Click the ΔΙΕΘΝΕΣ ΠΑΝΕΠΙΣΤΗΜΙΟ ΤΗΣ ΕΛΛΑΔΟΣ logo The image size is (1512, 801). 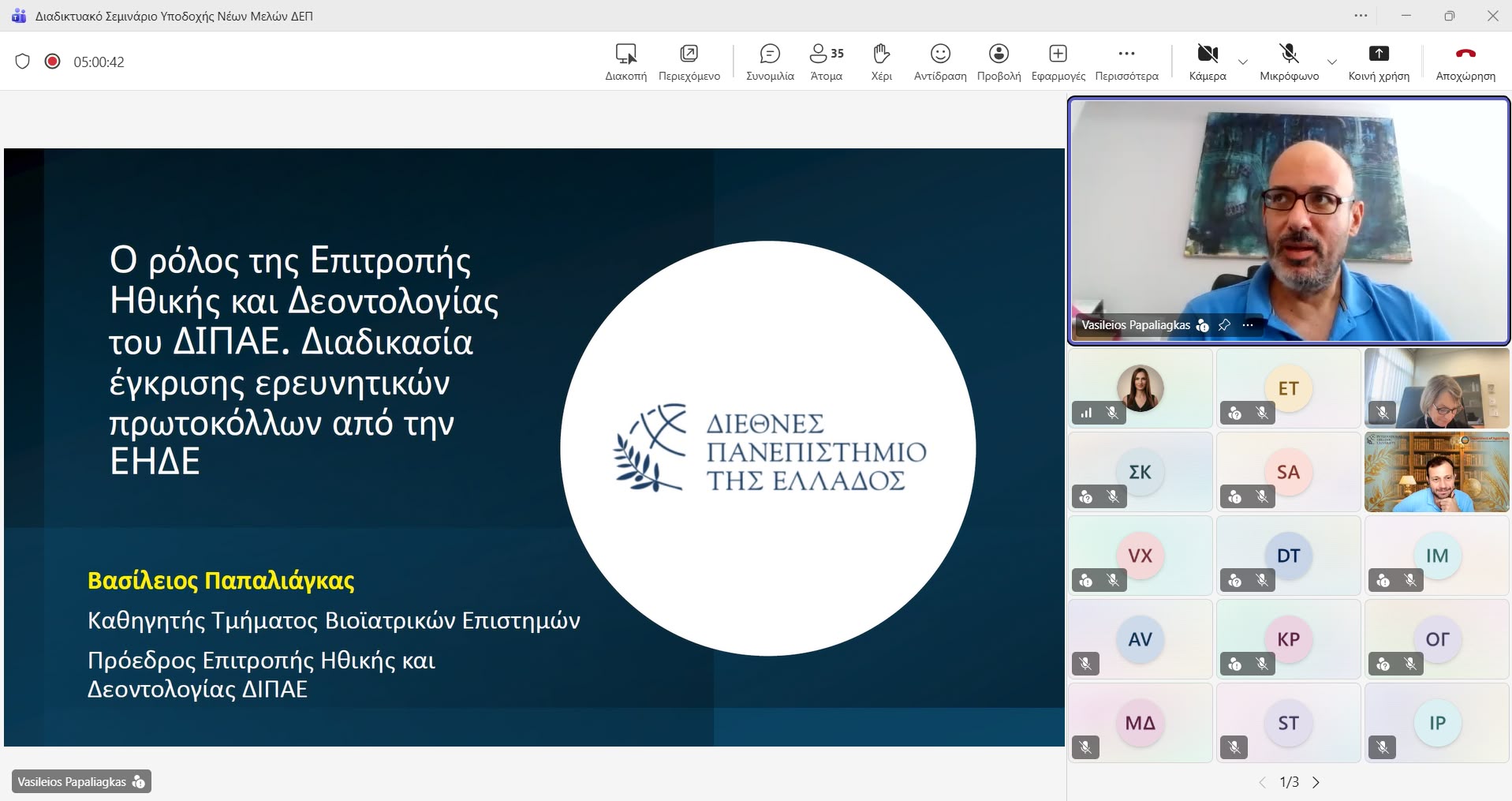tap(769, 448)
